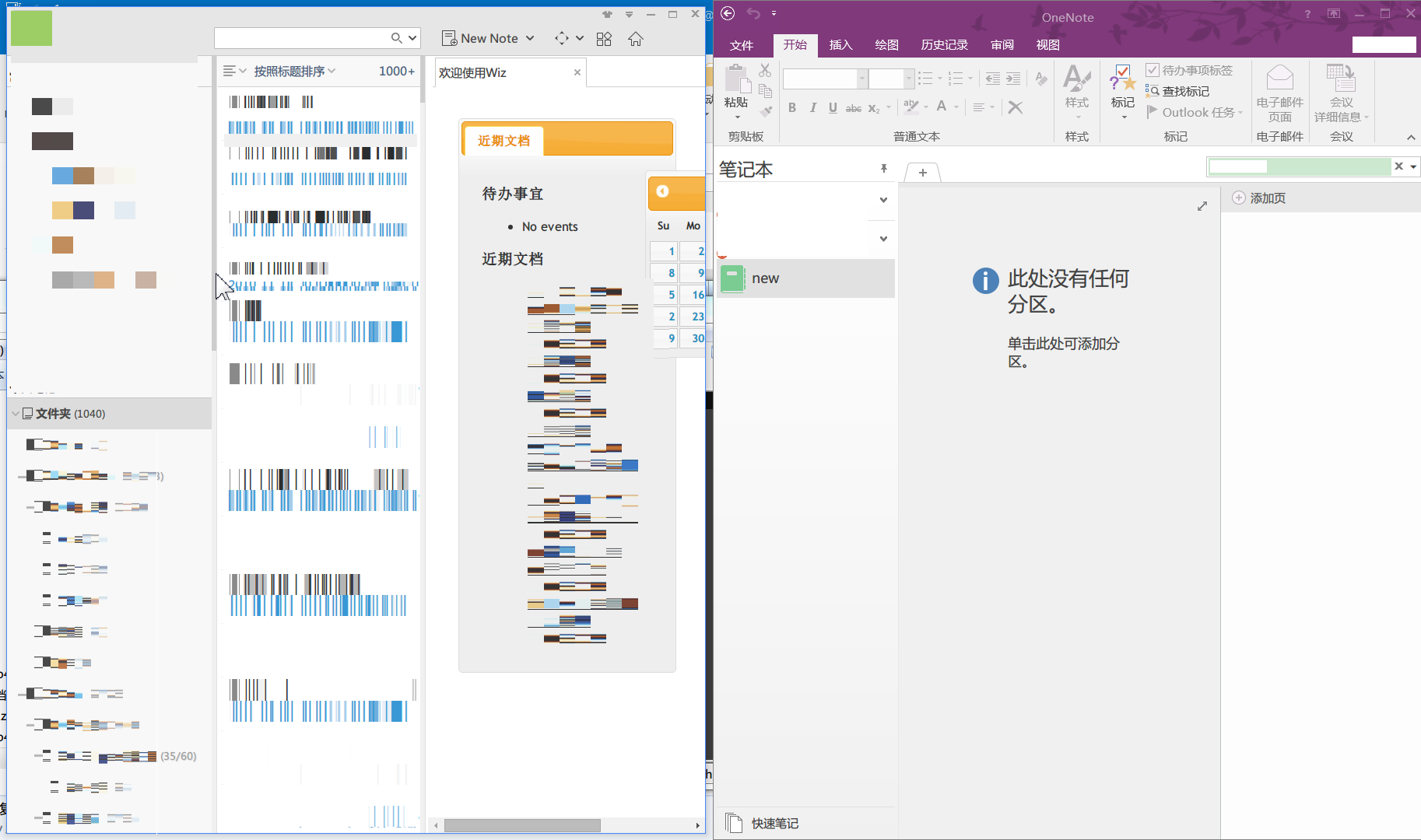The height and width of the screenshot is (840, 1421).
Task: Open the list view options icon in note list
Action: point(234,71)
